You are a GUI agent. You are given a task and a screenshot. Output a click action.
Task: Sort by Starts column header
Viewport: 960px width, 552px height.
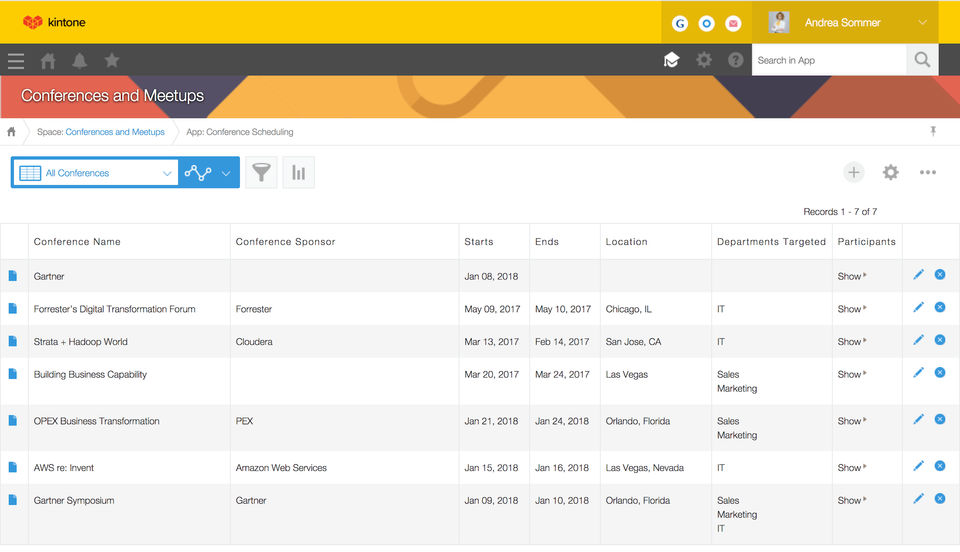click(479, 242)
